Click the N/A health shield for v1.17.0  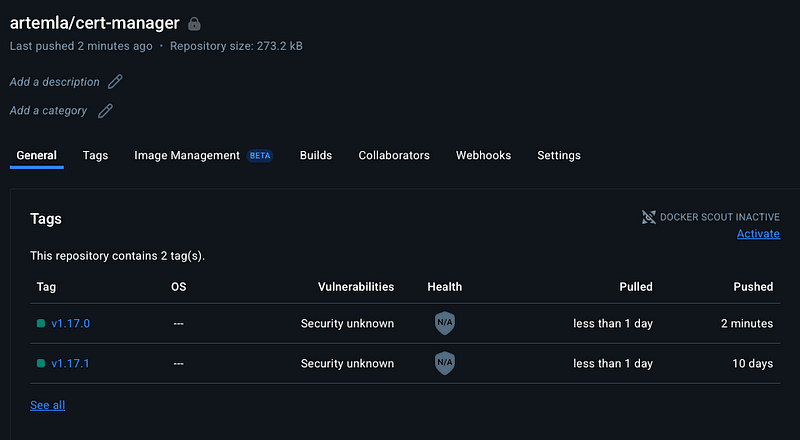(445, 323)
